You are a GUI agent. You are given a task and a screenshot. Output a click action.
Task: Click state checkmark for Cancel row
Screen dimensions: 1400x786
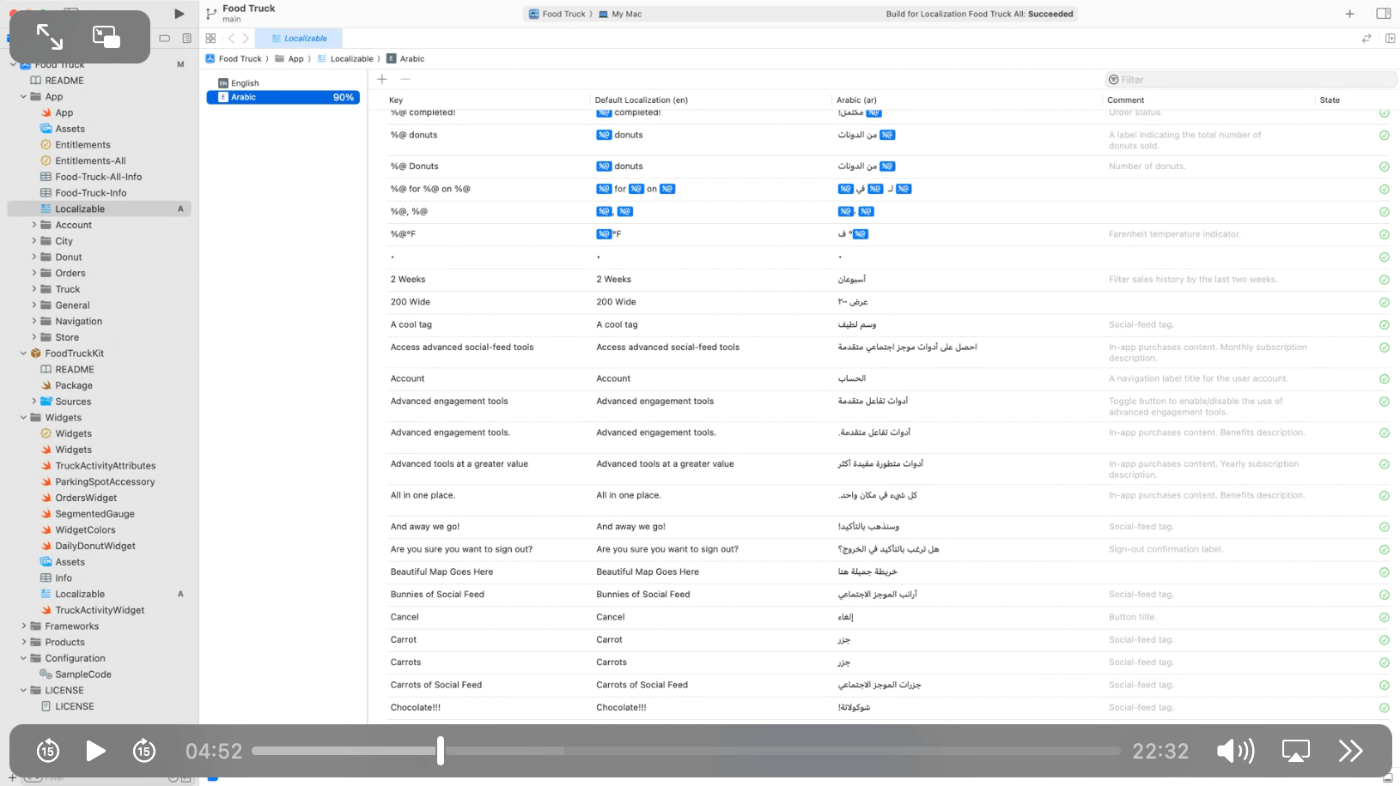pyautogui.click(x=1384, y=617)
